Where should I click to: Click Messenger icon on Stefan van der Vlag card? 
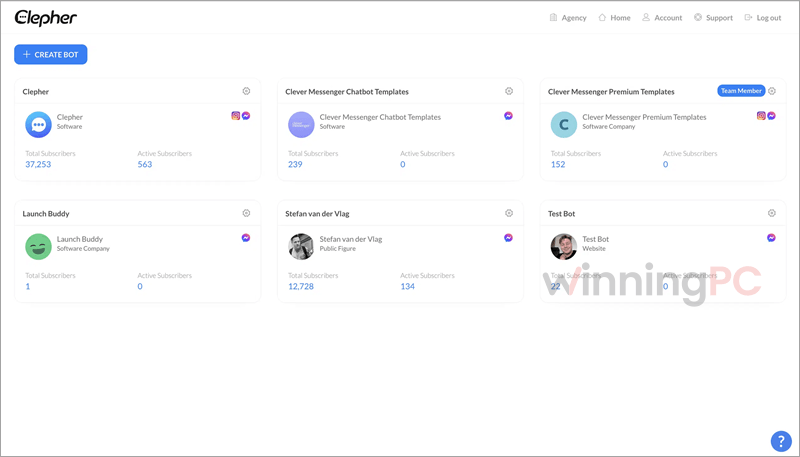(x=509, y=238)
